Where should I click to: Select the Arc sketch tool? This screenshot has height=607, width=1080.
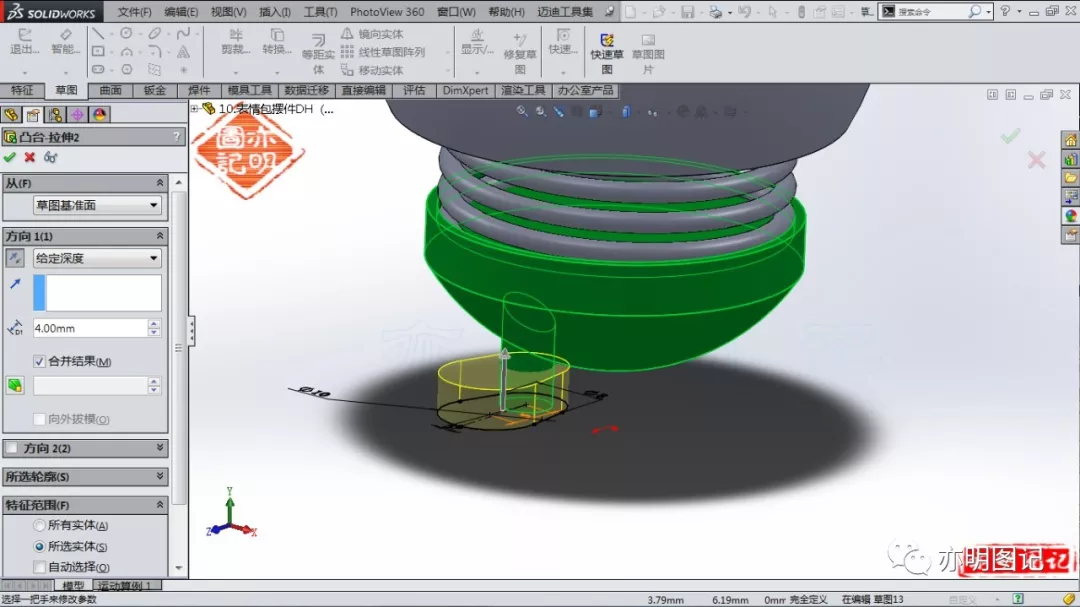[126, 52]
